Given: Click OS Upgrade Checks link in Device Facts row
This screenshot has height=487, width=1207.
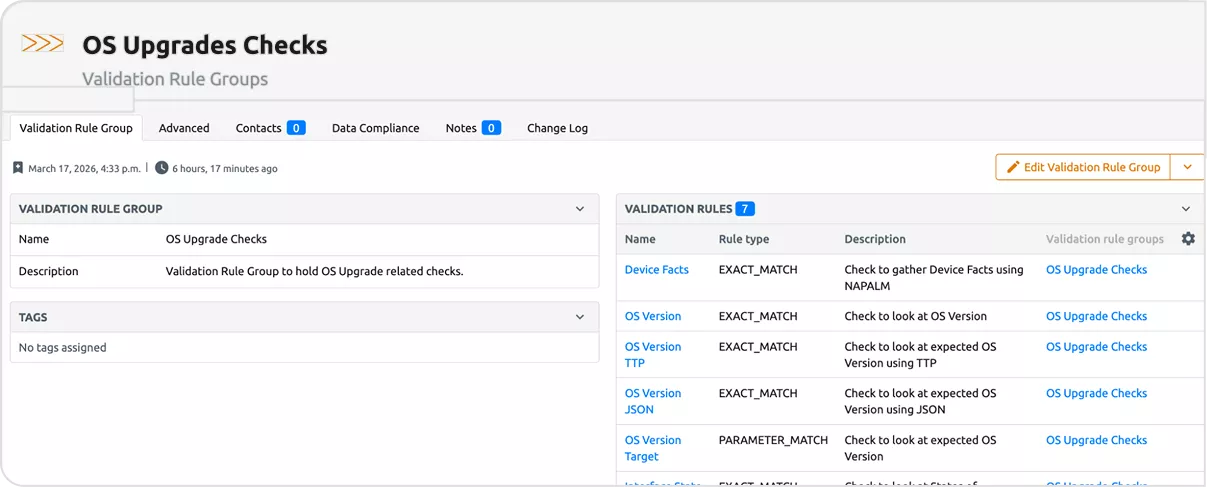Looking at the screenshot, I should tap(1096, 270).
